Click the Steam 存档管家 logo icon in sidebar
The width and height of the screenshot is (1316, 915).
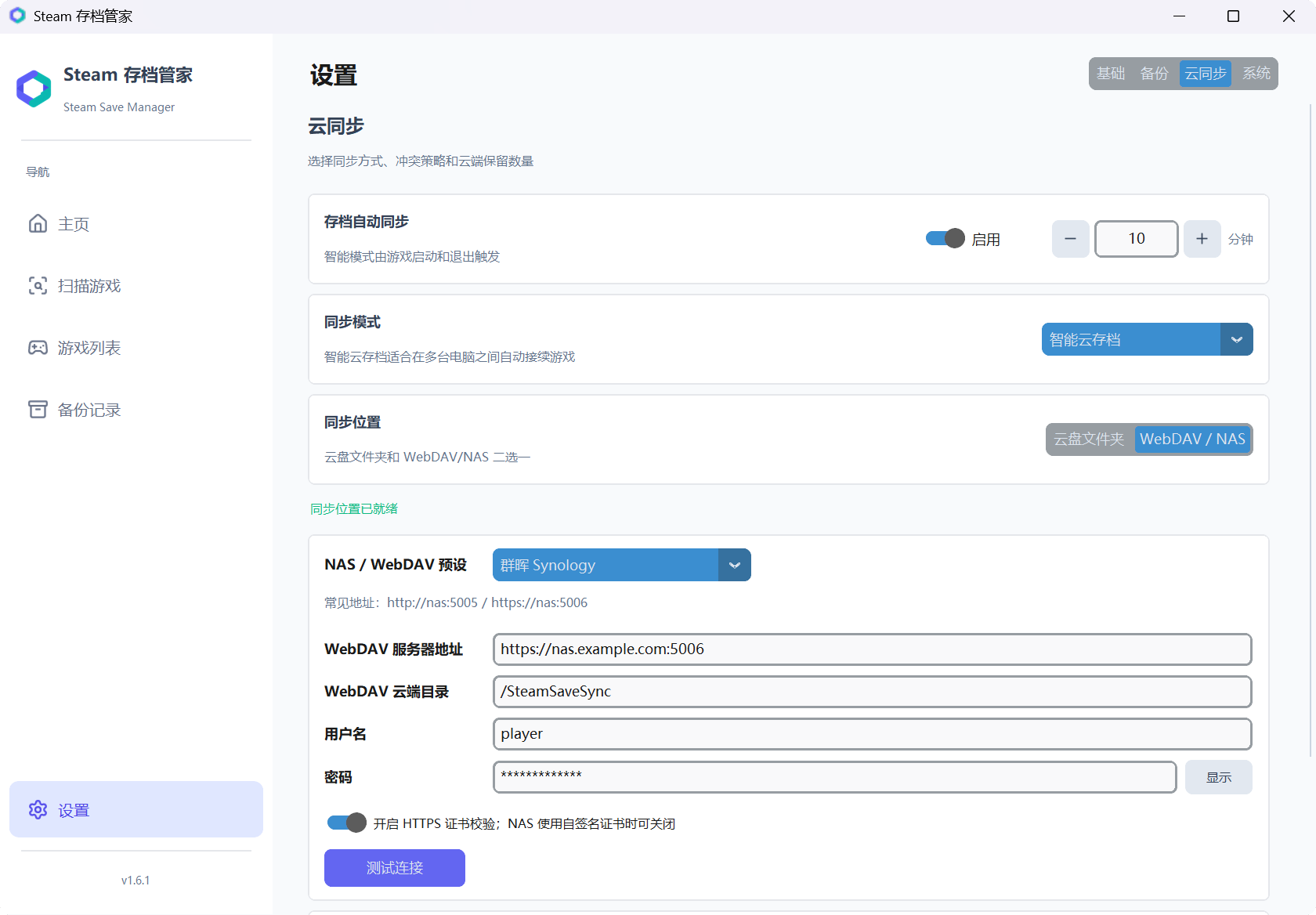point(34,89)
